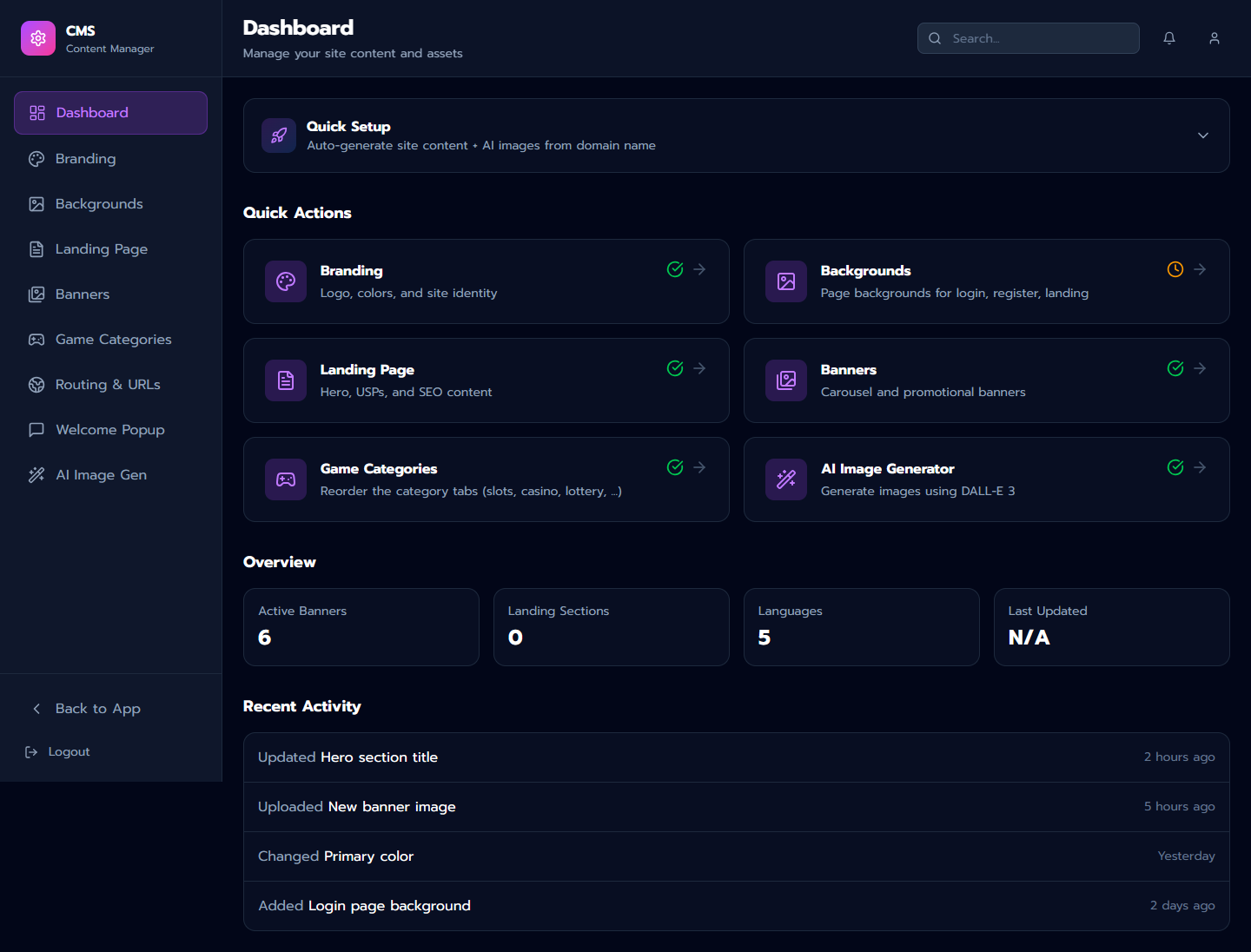The height and width of the screenshot is (952, 1251).
Task: Select Dashboard in the sidebar
Action: 110,113
